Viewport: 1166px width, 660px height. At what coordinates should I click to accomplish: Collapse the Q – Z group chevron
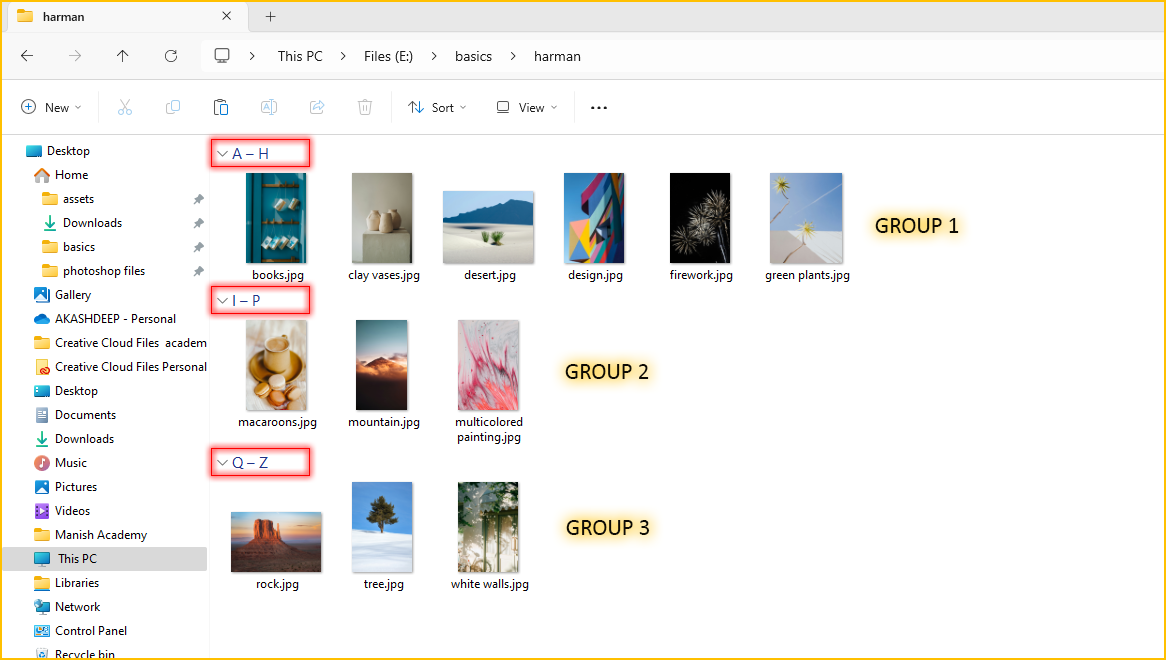click(x=222, y=463)
